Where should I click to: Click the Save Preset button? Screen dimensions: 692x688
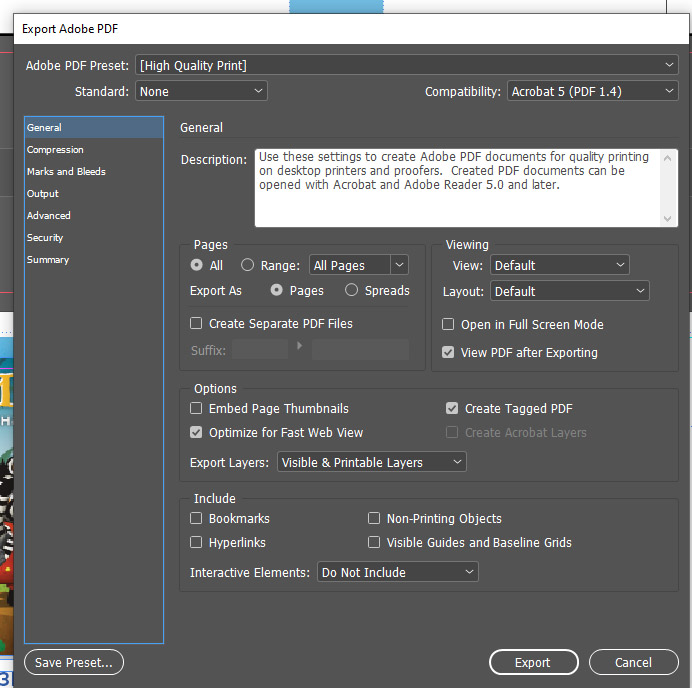tap(74, 662)
